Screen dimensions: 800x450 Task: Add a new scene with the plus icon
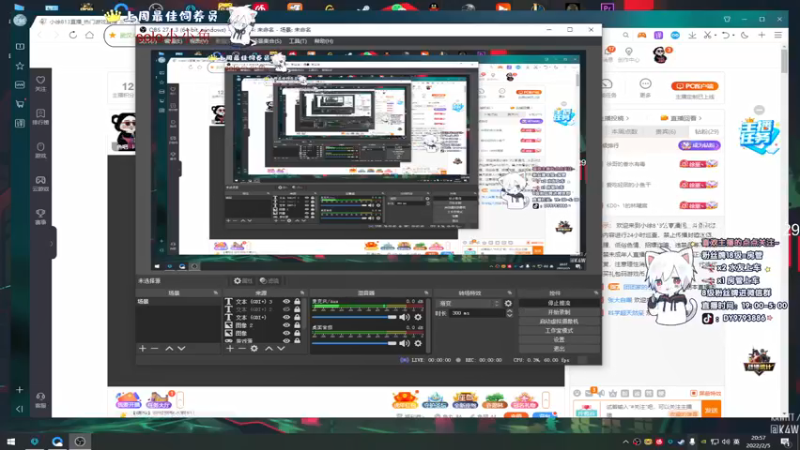click(x=142, y=348)
